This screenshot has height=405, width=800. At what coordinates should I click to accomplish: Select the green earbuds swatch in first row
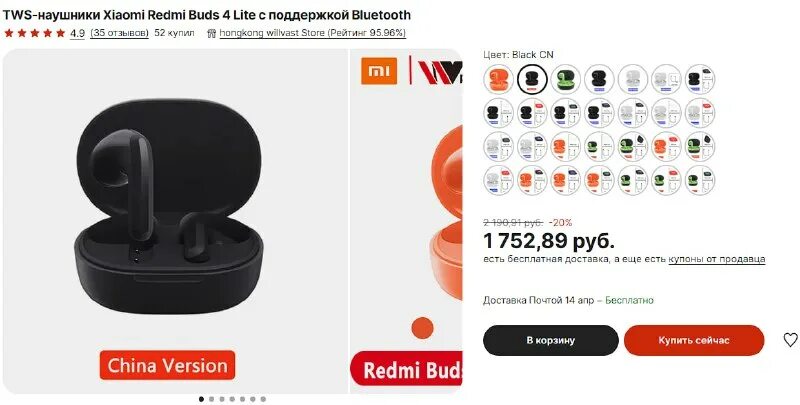(565, 80)
